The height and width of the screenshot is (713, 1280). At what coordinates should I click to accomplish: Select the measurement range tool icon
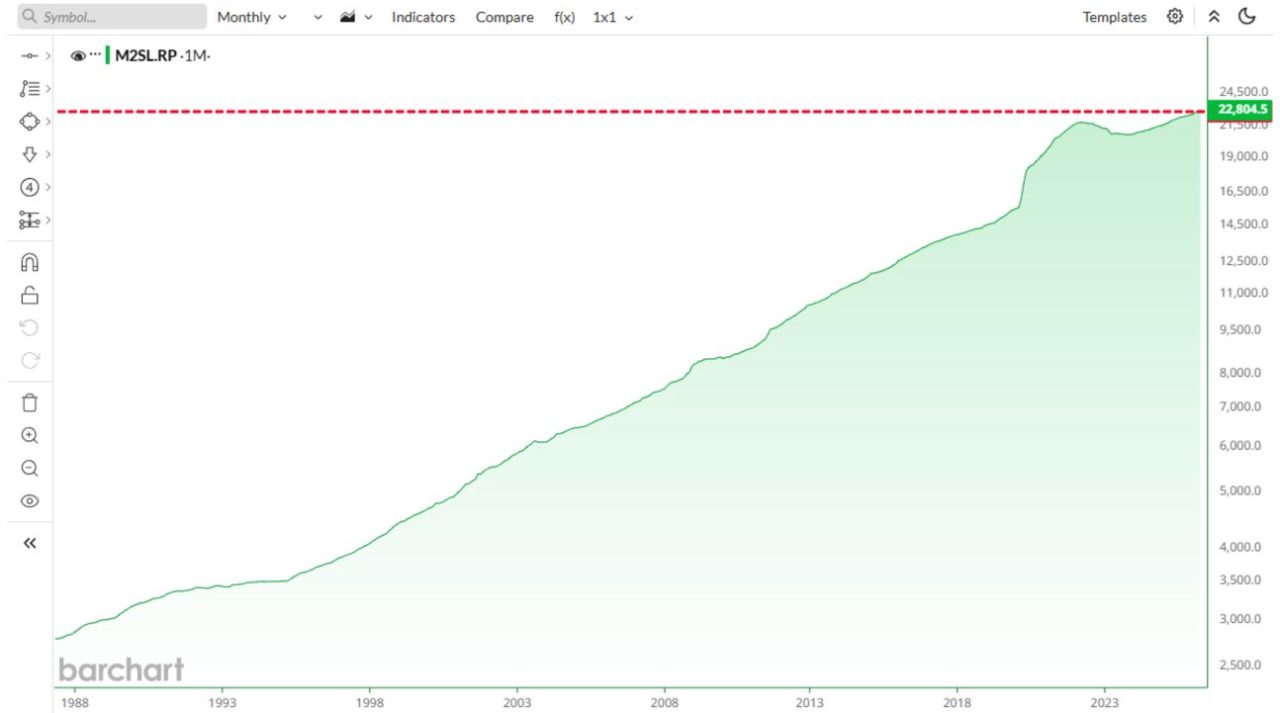pyautogui.click(x=29, y=220)
